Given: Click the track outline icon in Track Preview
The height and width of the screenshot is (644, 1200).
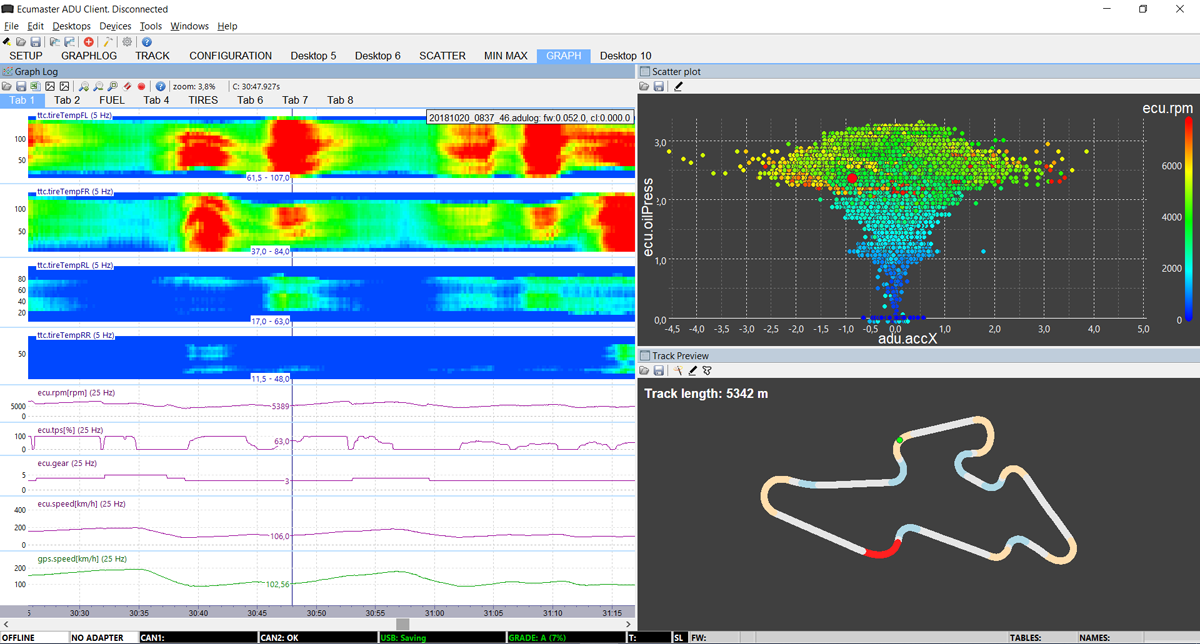Looking at the screenshot, I should point(707,371).
